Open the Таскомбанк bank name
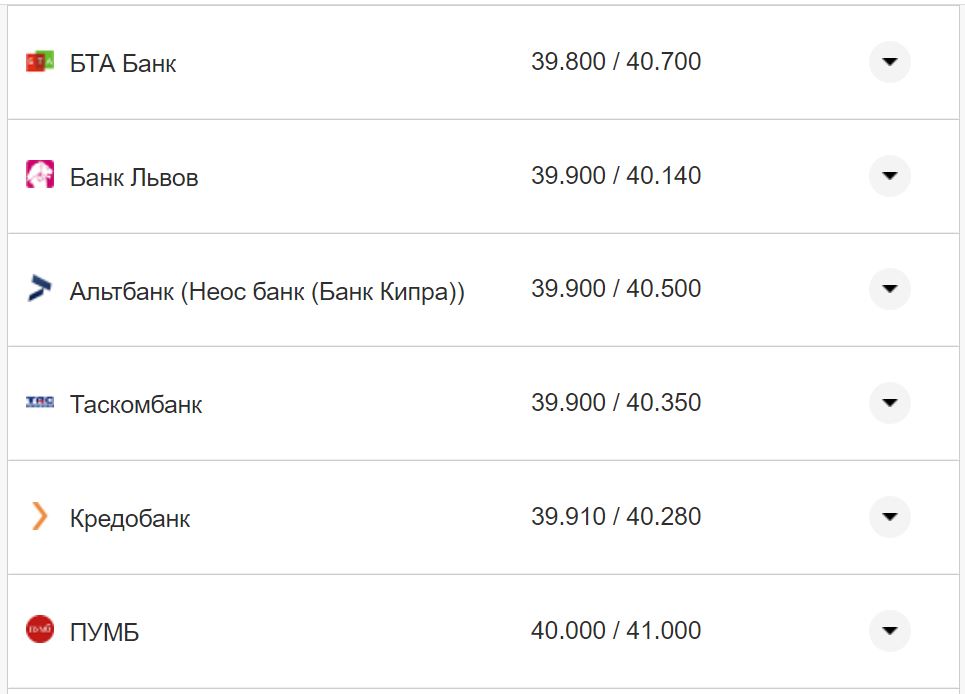The width and height of the screenshot is (965, 694). tap(136, 405)
